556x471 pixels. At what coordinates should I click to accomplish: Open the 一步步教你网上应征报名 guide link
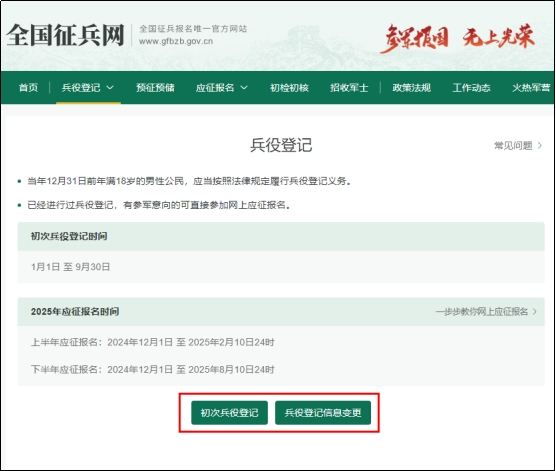[482, 312]
